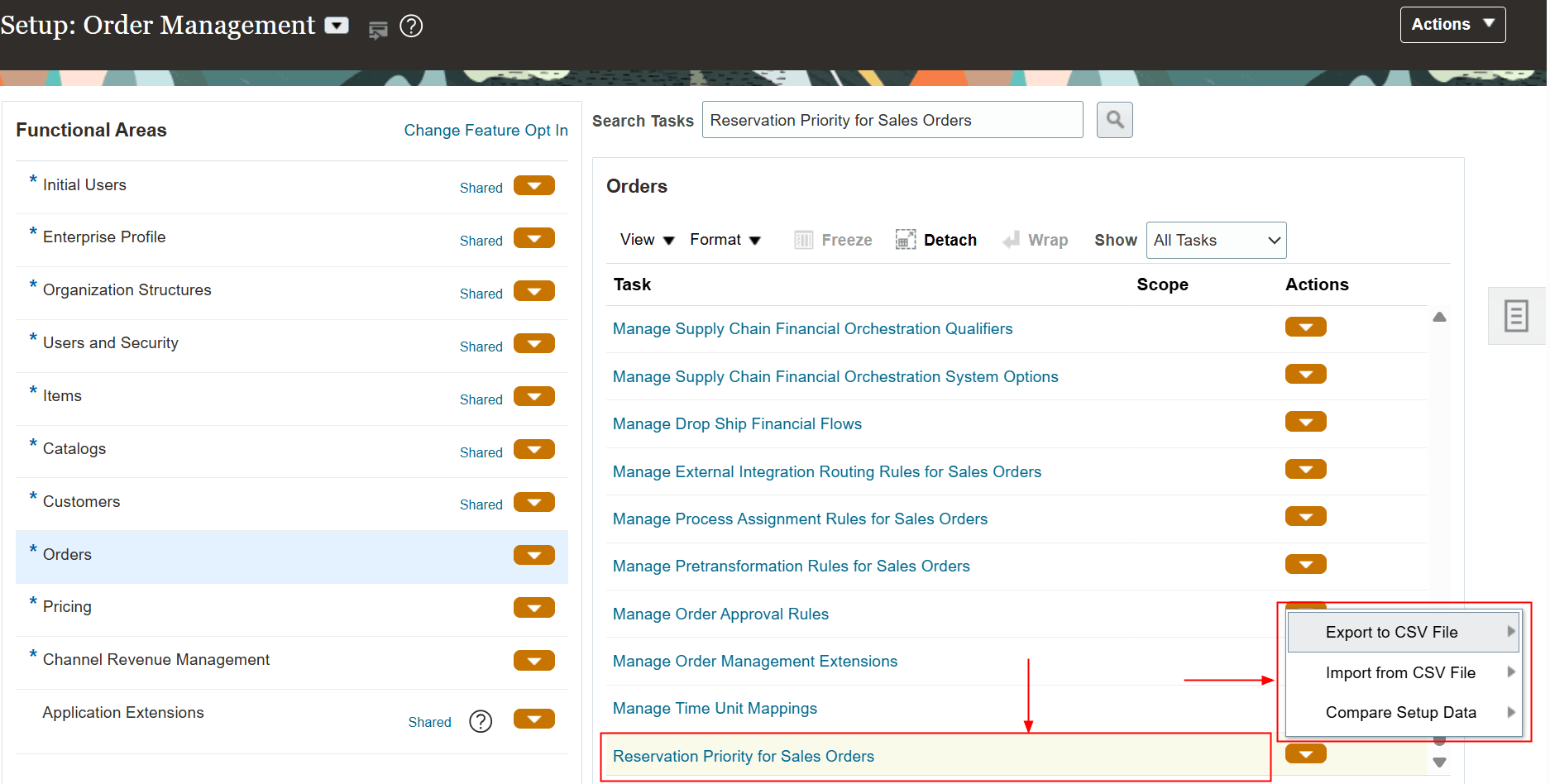Open the Actions menu at top right
Image resolution: width=1550 pixels, height=784 pixels.
click(1452, 24)
